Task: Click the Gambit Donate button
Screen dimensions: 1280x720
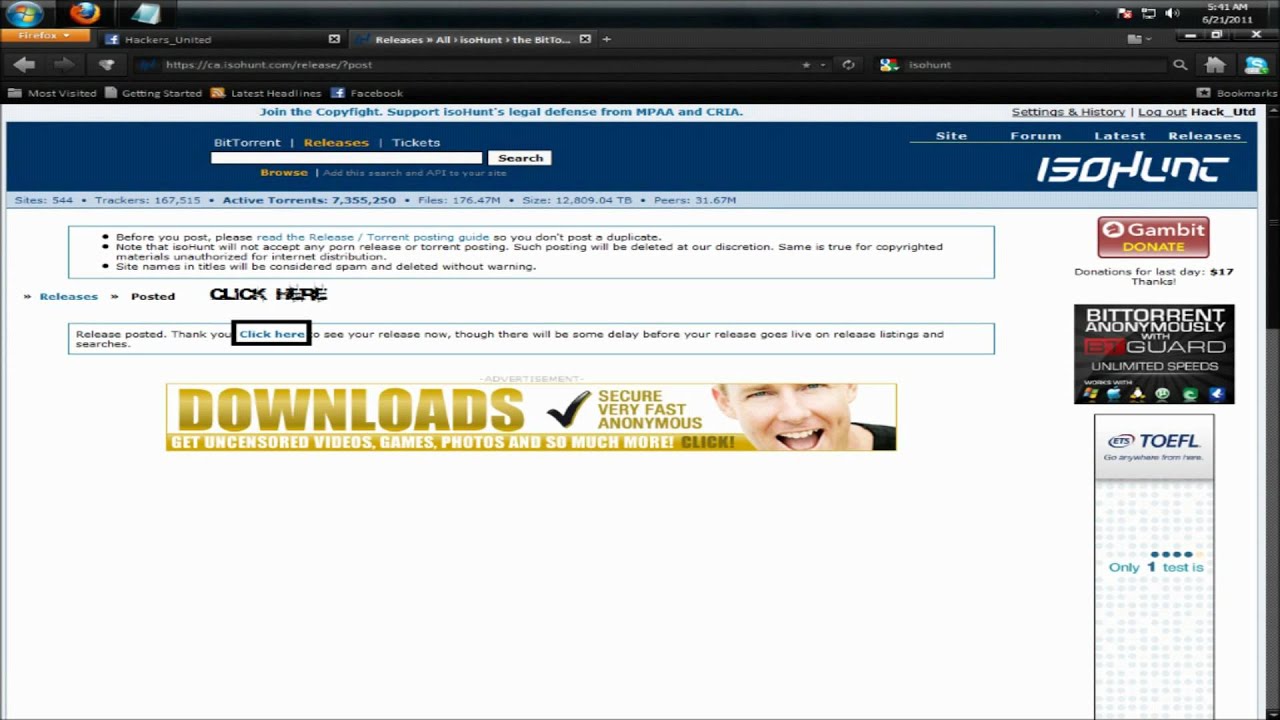Action: click(x=1153, y=238)
